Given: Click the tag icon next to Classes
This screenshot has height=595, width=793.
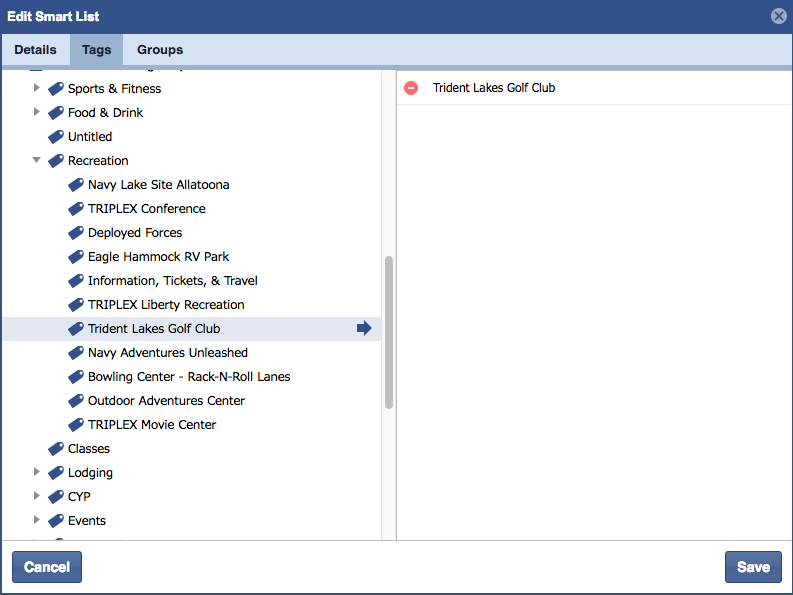Looking at the screenshot, I should coord(56,449).
